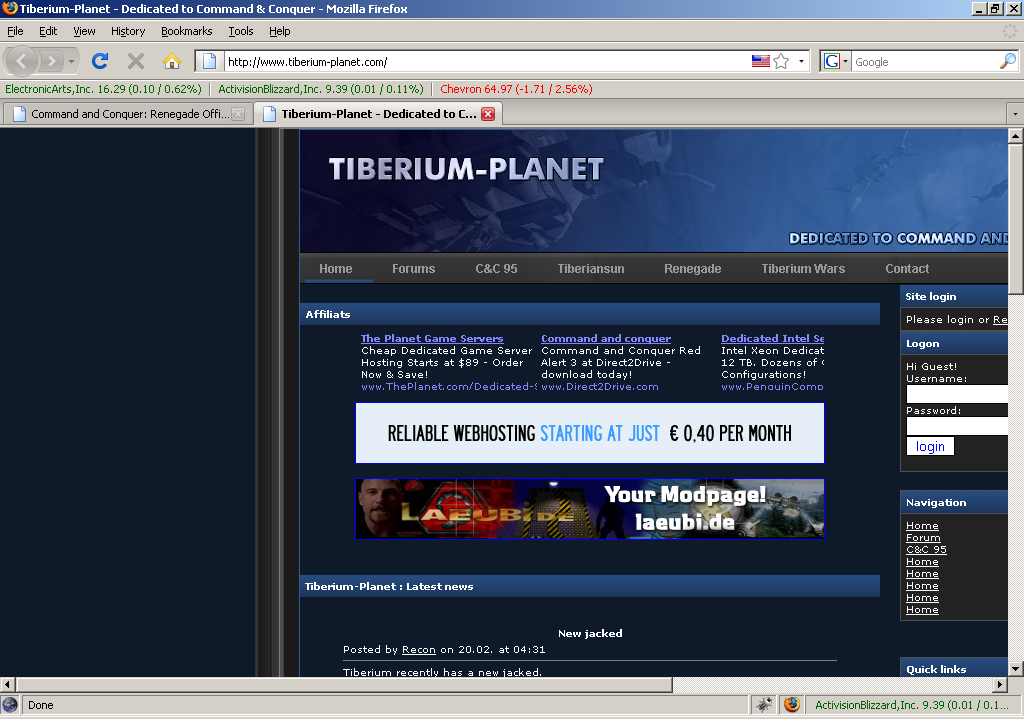The width and height of the screenshot is (1024, 719).
Task: Click The Planet Game Servers ad link
Action: 432,339
